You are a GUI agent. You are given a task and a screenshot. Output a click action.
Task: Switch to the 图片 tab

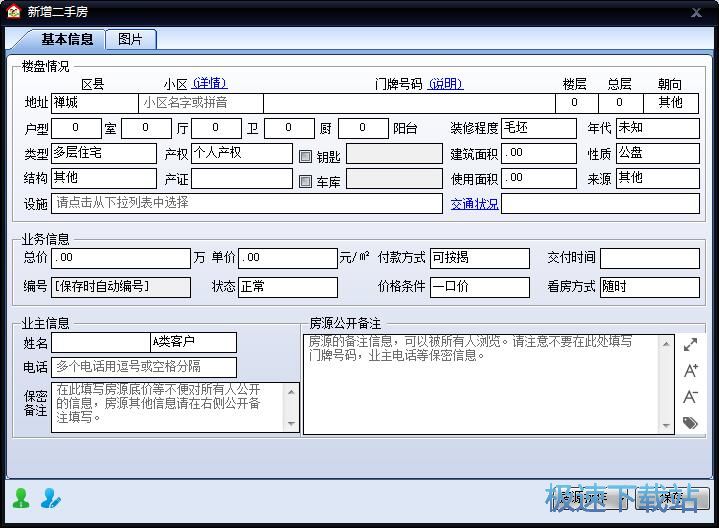tap(130, 39)
